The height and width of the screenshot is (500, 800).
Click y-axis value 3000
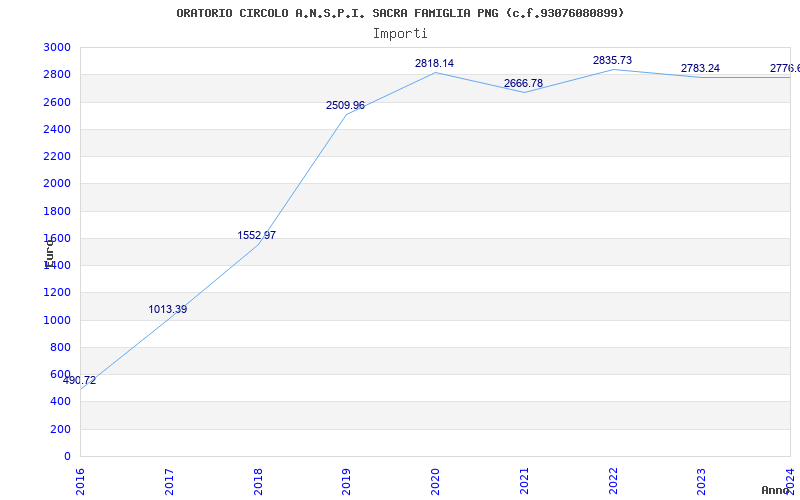[x=57, y=47]
